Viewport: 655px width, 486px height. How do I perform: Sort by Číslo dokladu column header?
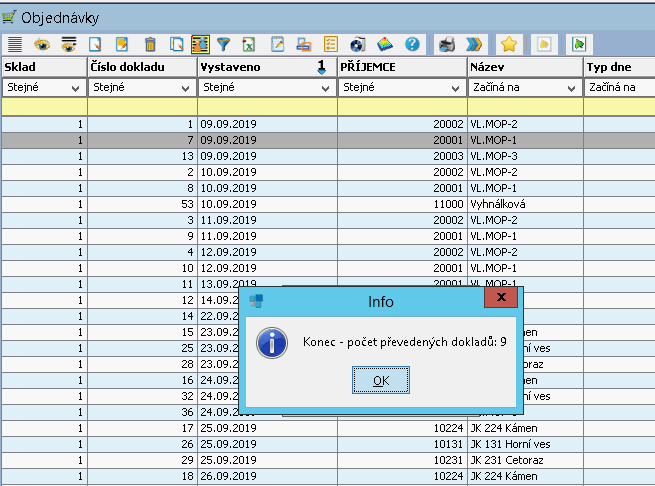[x=141, y=66]
